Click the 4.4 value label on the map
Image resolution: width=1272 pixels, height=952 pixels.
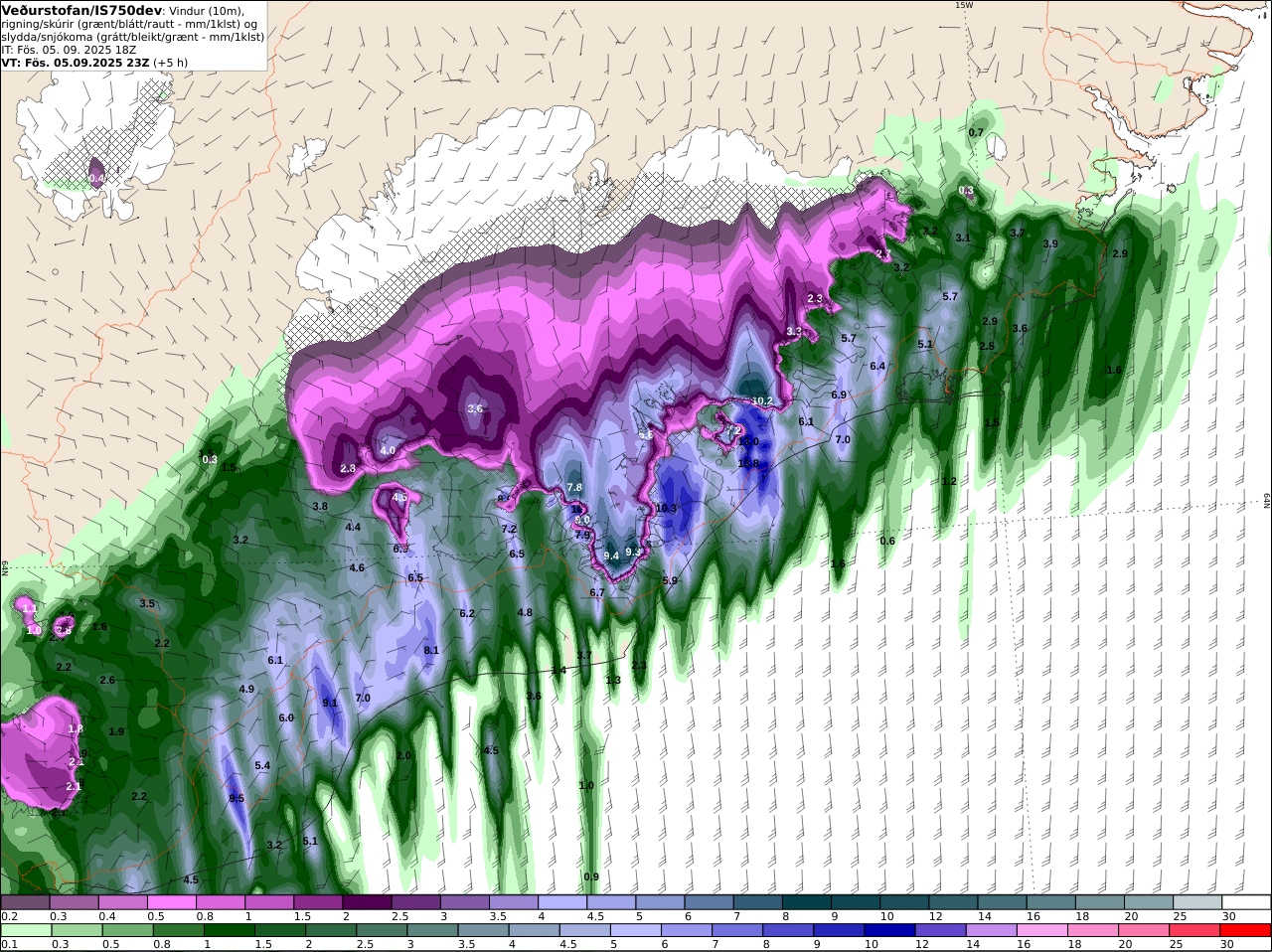(x=353, y=527)
